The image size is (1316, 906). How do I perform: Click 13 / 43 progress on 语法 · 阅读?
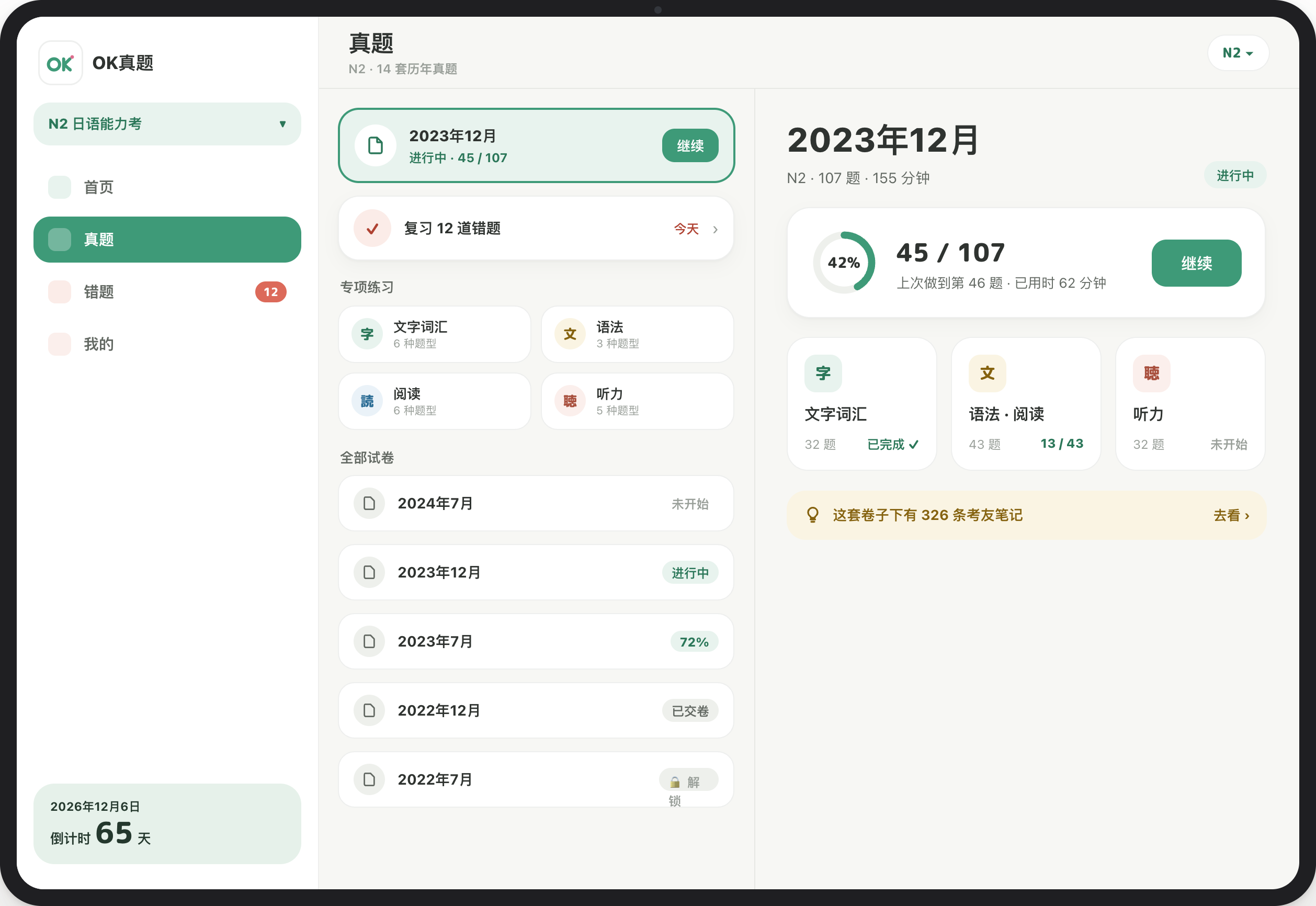(1062, 444)
